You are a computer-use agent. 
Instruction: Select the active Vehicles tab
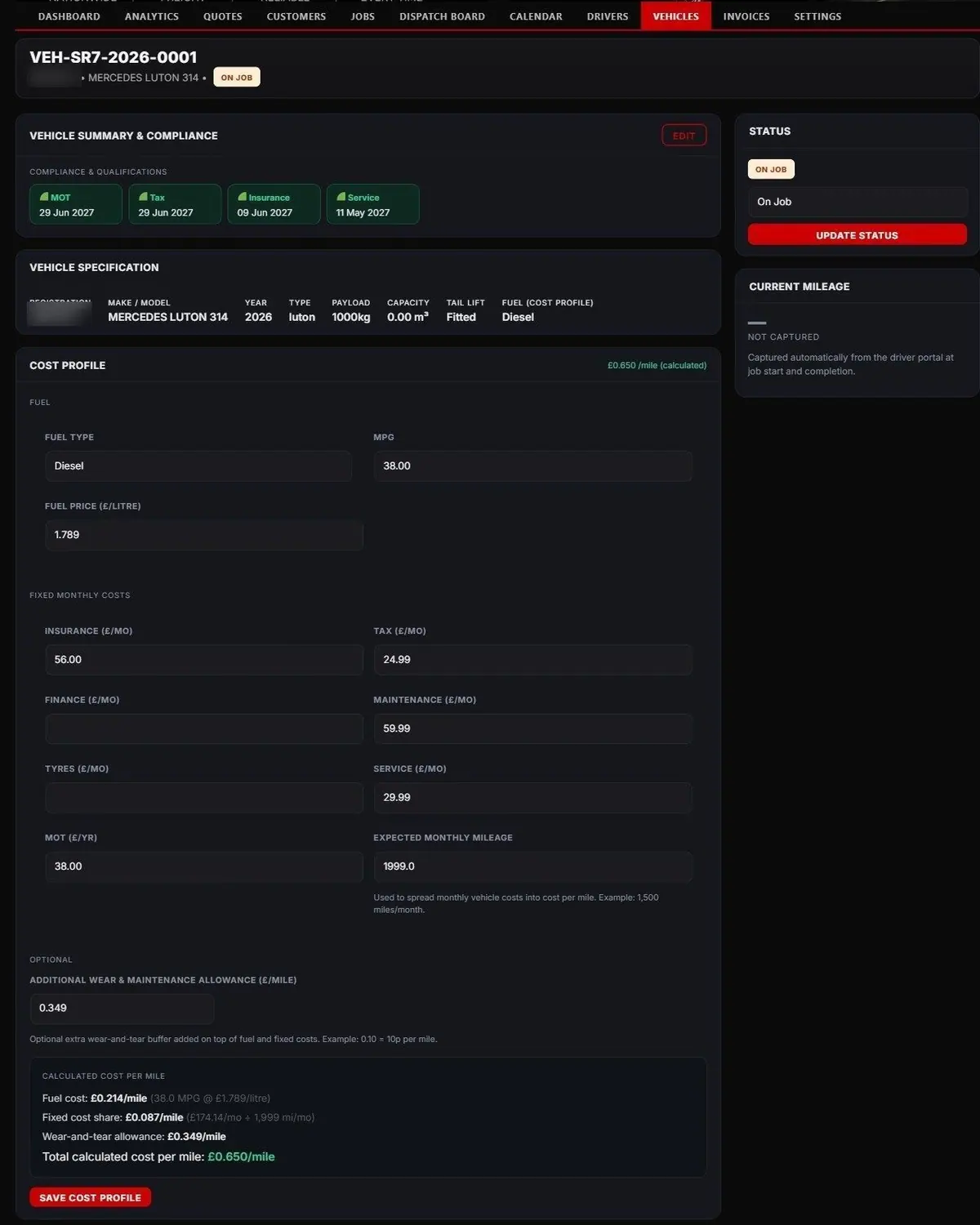coord(676,16)
